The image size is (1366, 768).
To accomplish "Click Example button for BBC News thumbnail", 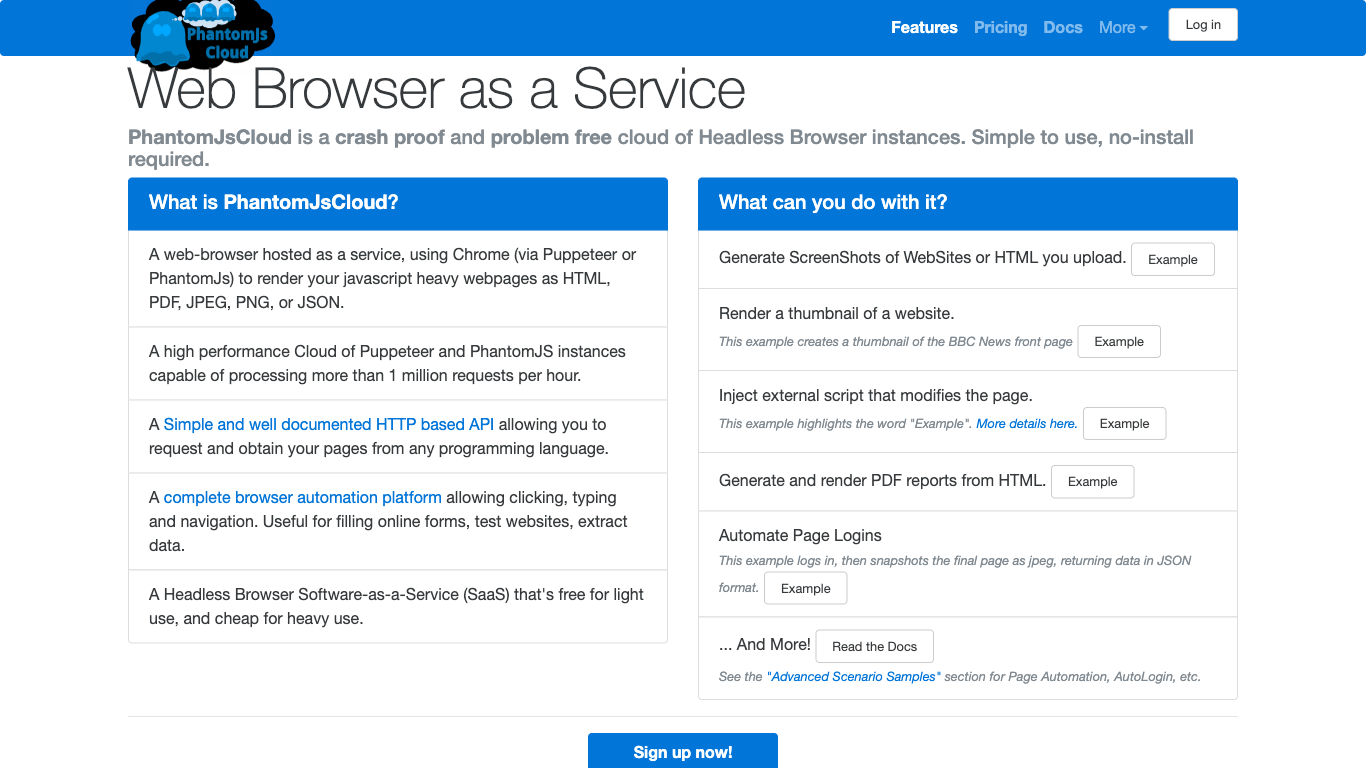I will pyautogui.click(x=1119, y=341).
